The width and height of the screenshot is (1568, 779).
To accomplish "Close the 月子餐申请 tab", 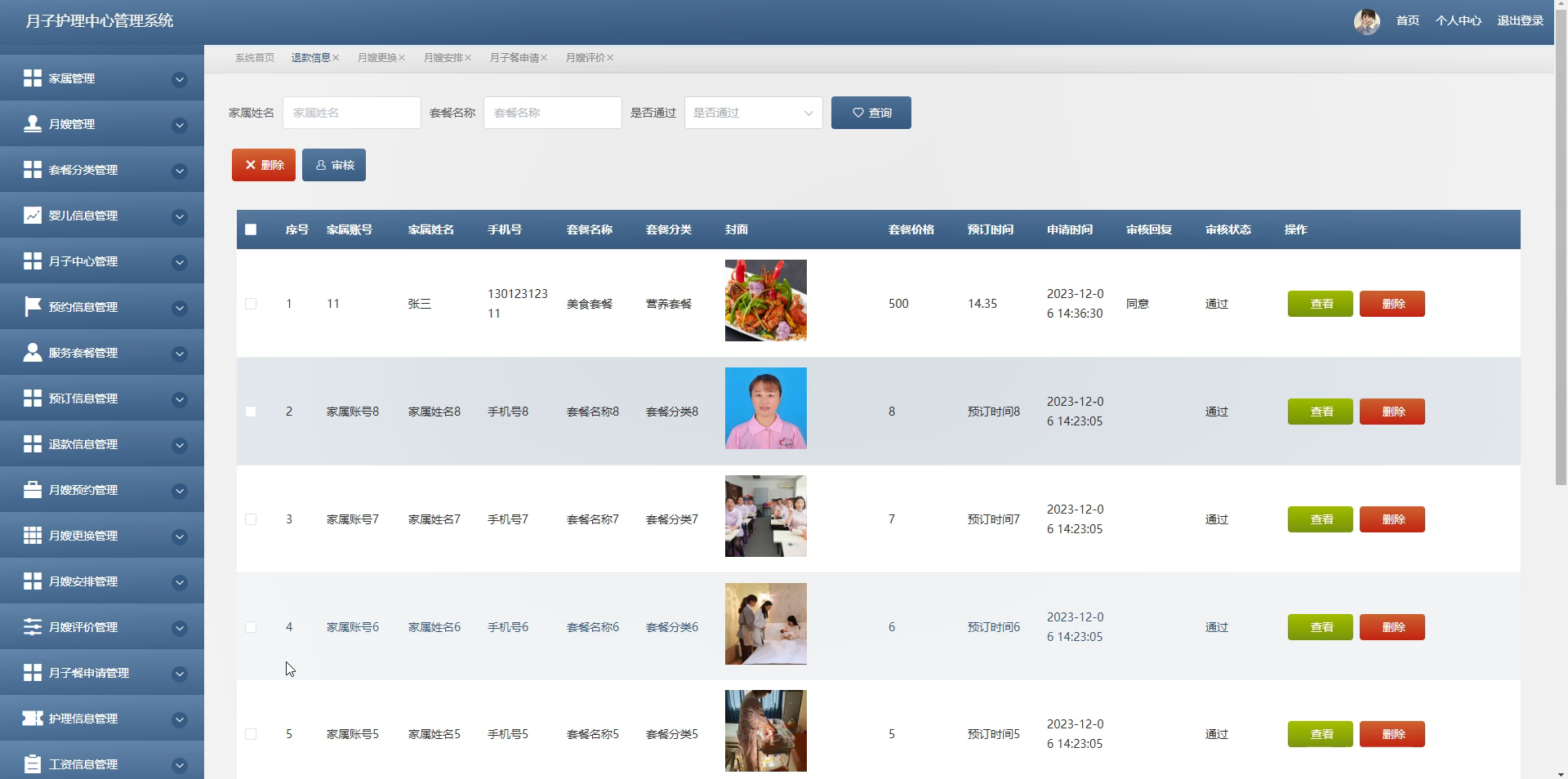I will coord(544,58).
